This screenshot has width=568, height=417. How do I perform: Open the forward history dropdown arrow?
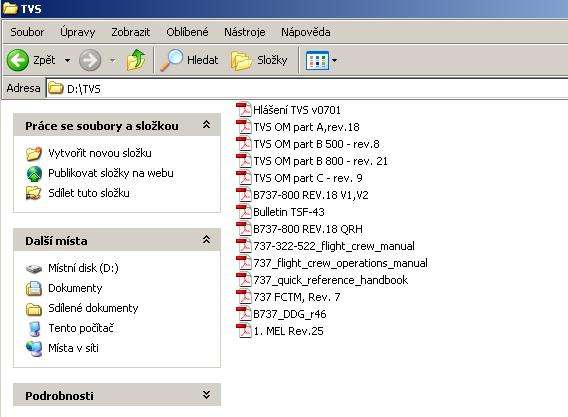tap(113, 60)
